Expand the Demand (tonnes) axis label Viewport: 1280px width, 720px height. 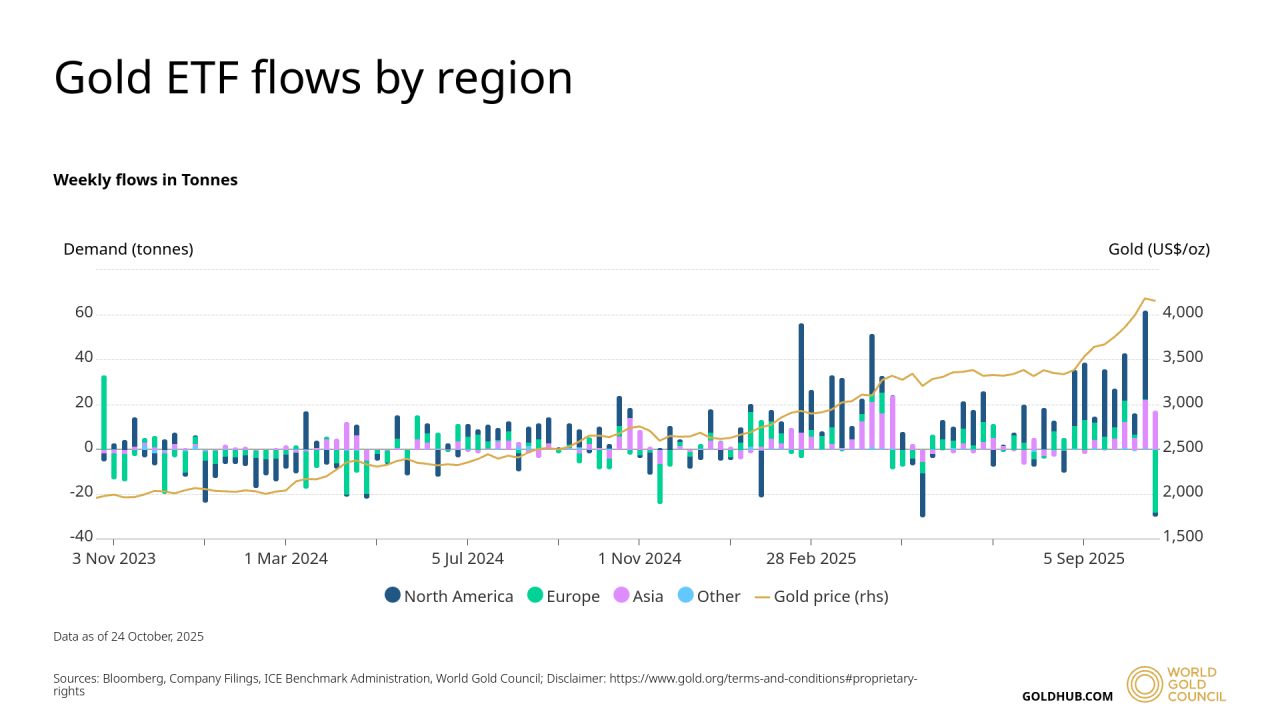click(128, 249)
